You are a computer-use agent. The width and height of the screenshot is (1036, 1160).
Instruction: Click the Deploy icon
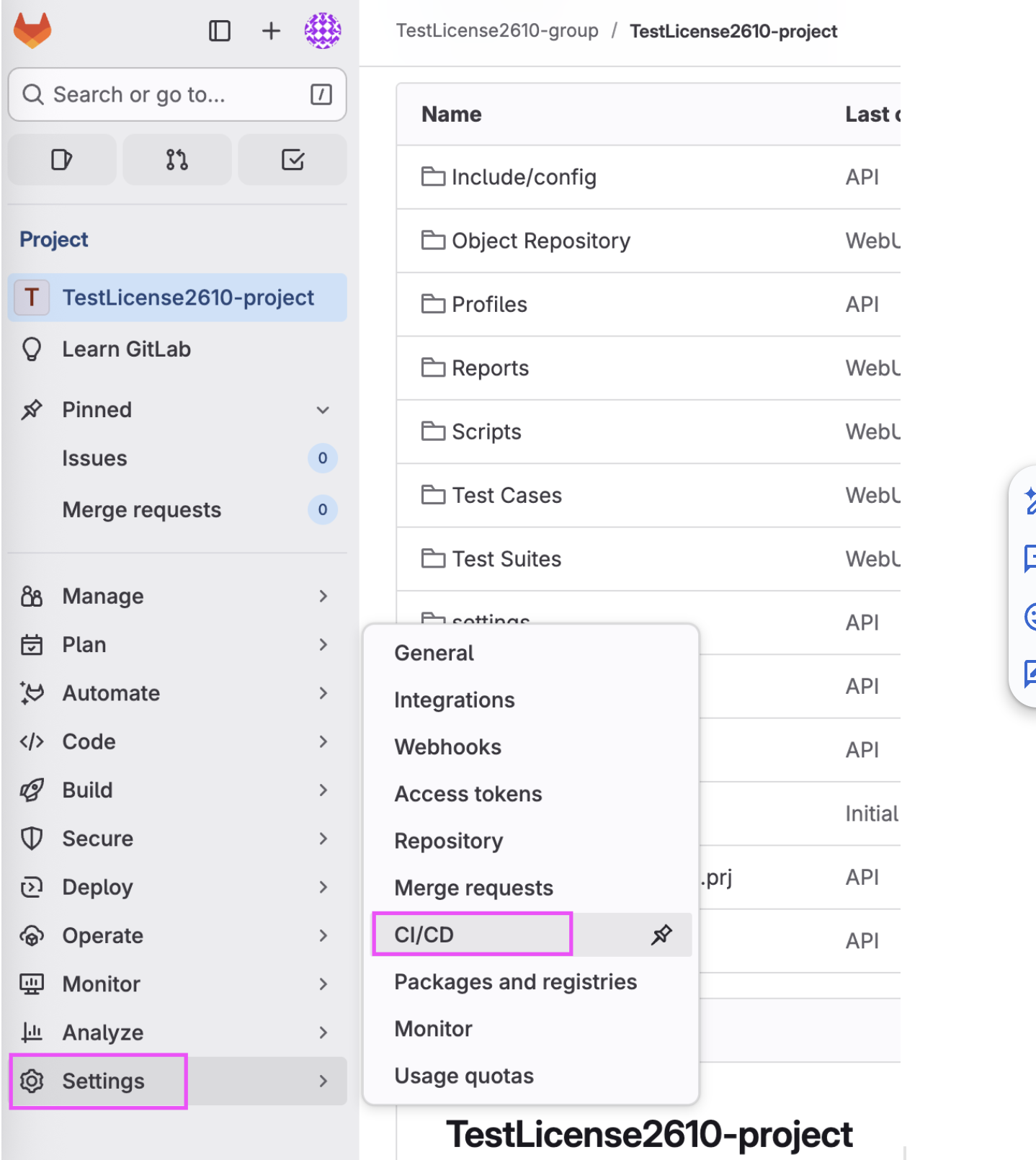tap(32, 887)
